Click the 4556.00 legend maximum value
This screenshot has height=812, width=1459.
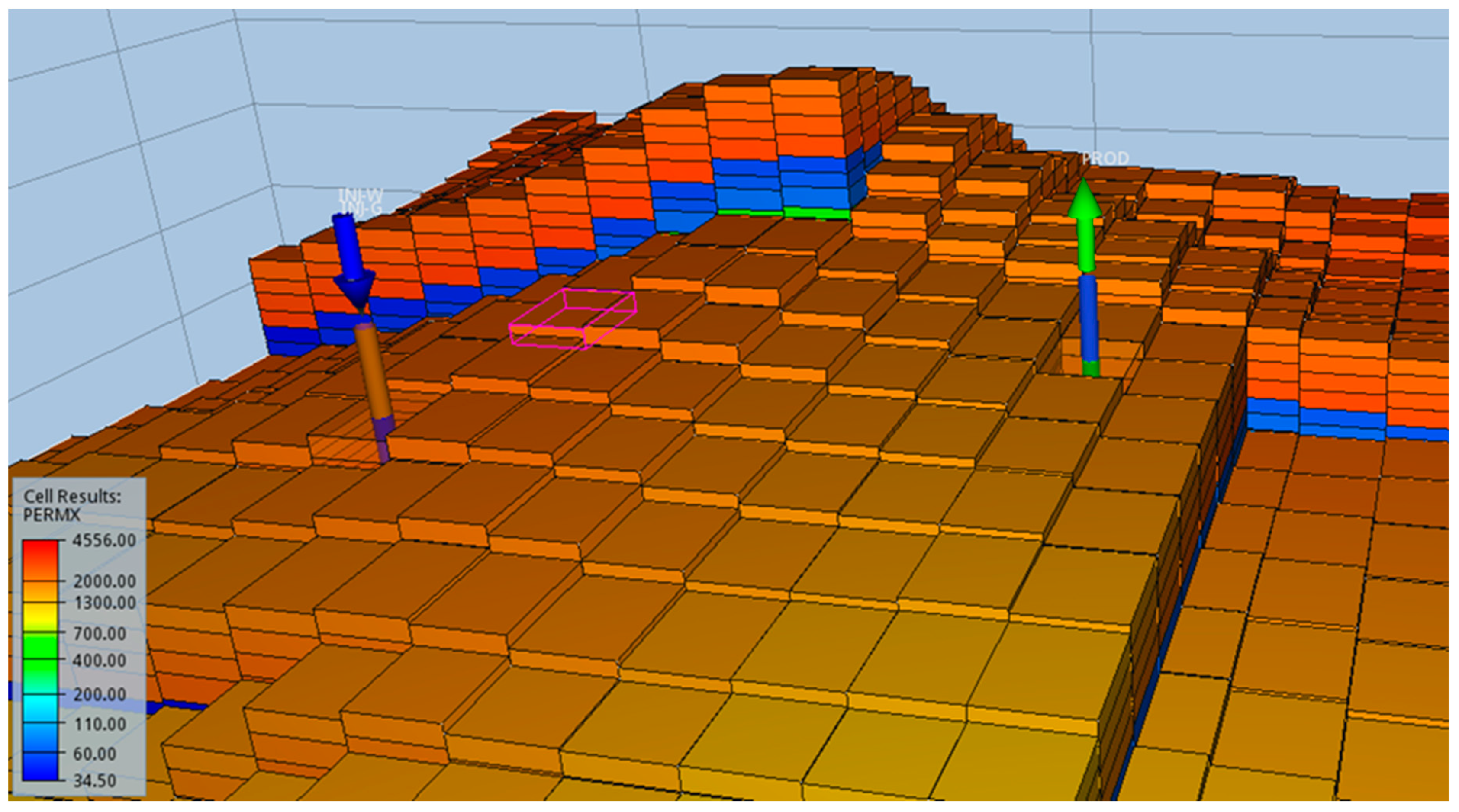(104, 540)
